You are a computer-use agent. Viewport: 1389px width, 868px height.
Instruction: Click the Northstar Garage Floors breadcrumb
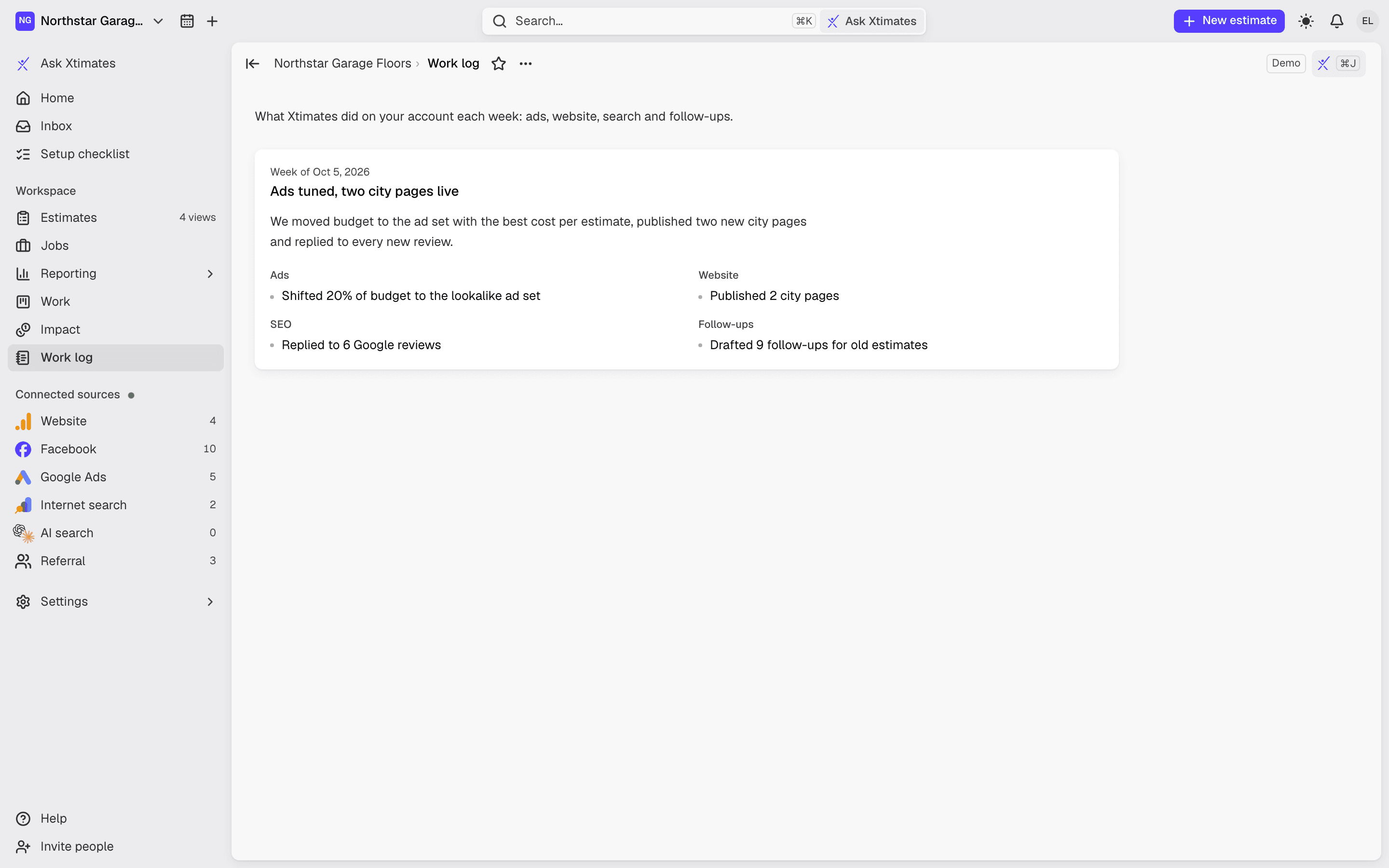point(342,64)
